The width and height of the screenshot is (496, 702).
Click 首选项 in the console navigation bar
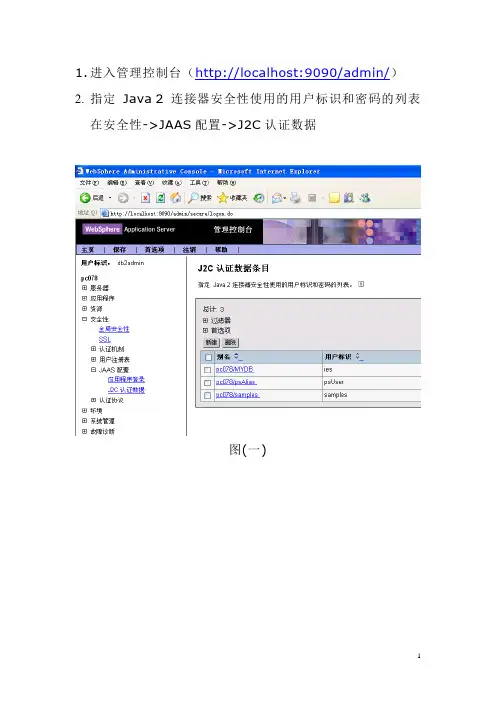point(154,249)
